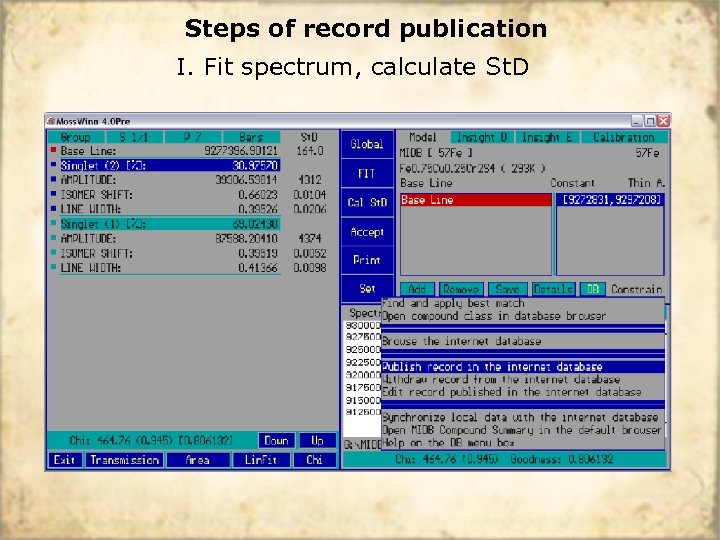Click the red marker beside Base Line
This screenshot has width=720, height=540.
point(53,150)
